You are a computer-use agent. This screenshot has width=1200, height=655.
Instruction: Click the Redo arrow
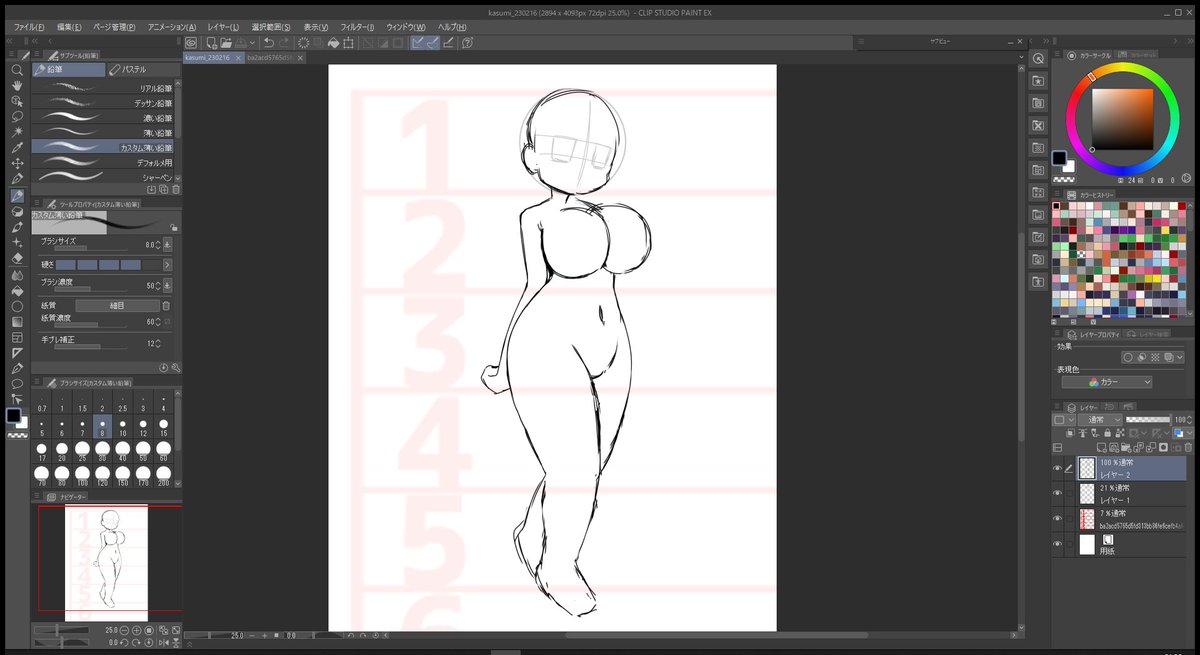click(284, 43)
